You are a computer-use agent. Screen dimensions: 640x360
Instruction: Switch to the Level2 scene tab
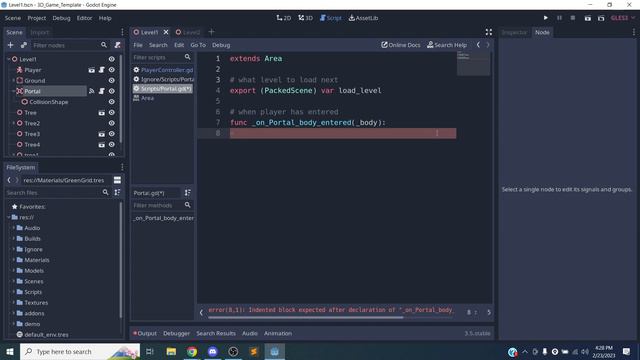[x=188, y=32]
